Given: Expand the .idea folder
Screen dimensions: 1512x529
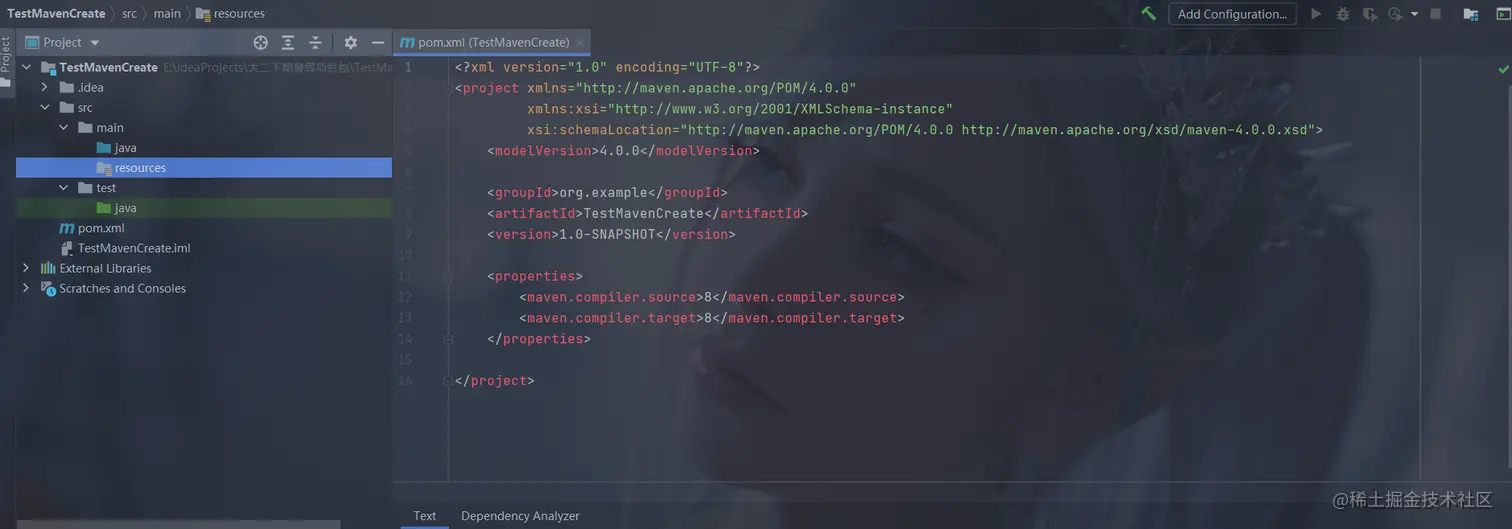Looking at the screenshot, I should (45, 87).
